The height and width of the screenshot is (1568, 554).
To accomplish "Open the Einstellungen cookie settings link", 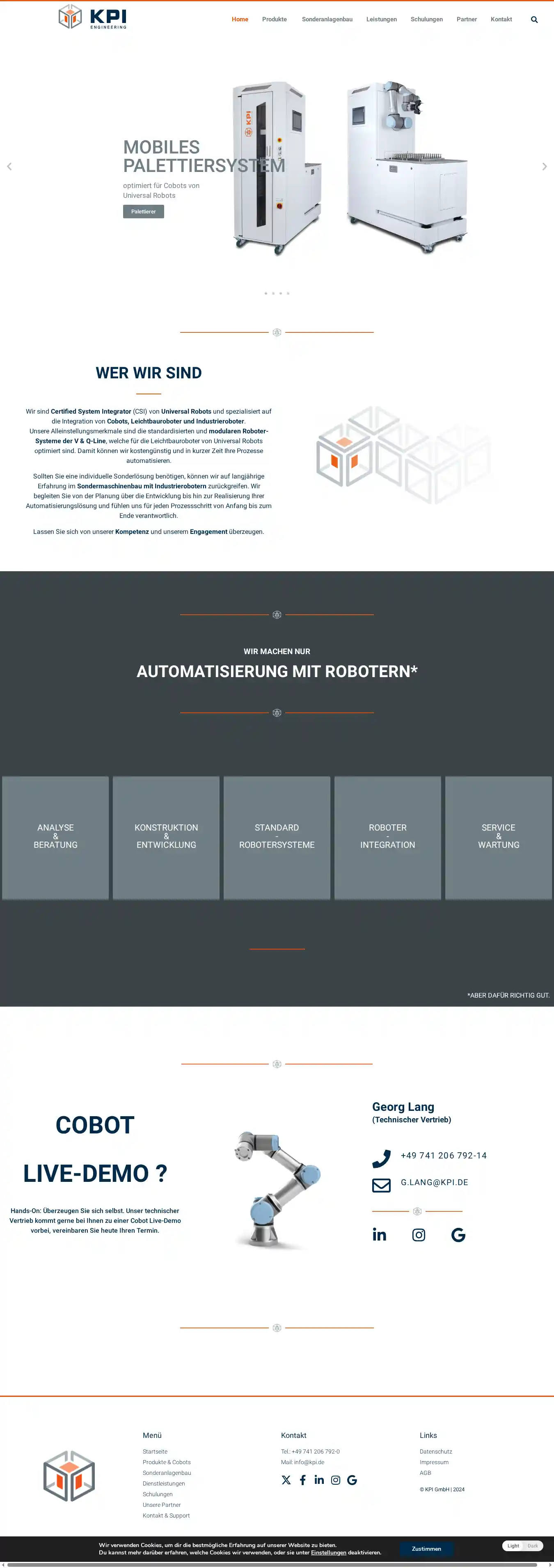I will [x=328, y=1552].
